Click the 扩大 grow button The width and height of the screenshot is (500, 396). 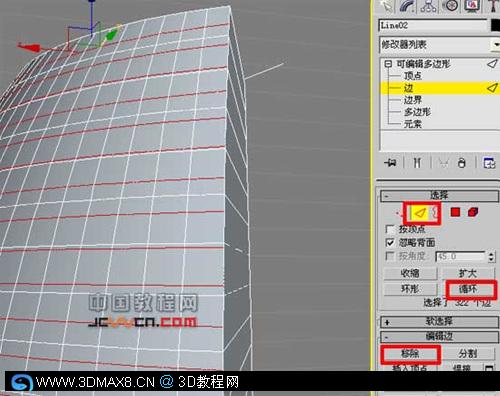coord(468,273)
